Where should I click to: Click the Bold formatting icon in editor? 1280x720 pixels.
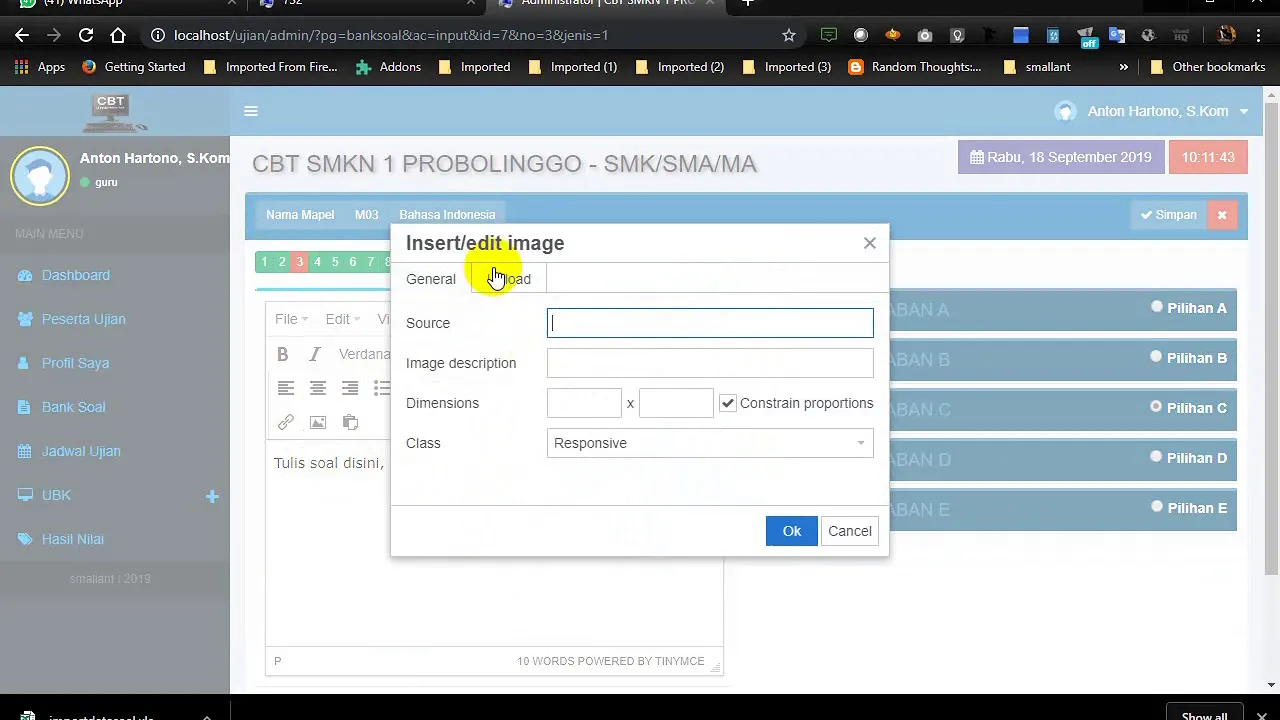click(282, 354)
